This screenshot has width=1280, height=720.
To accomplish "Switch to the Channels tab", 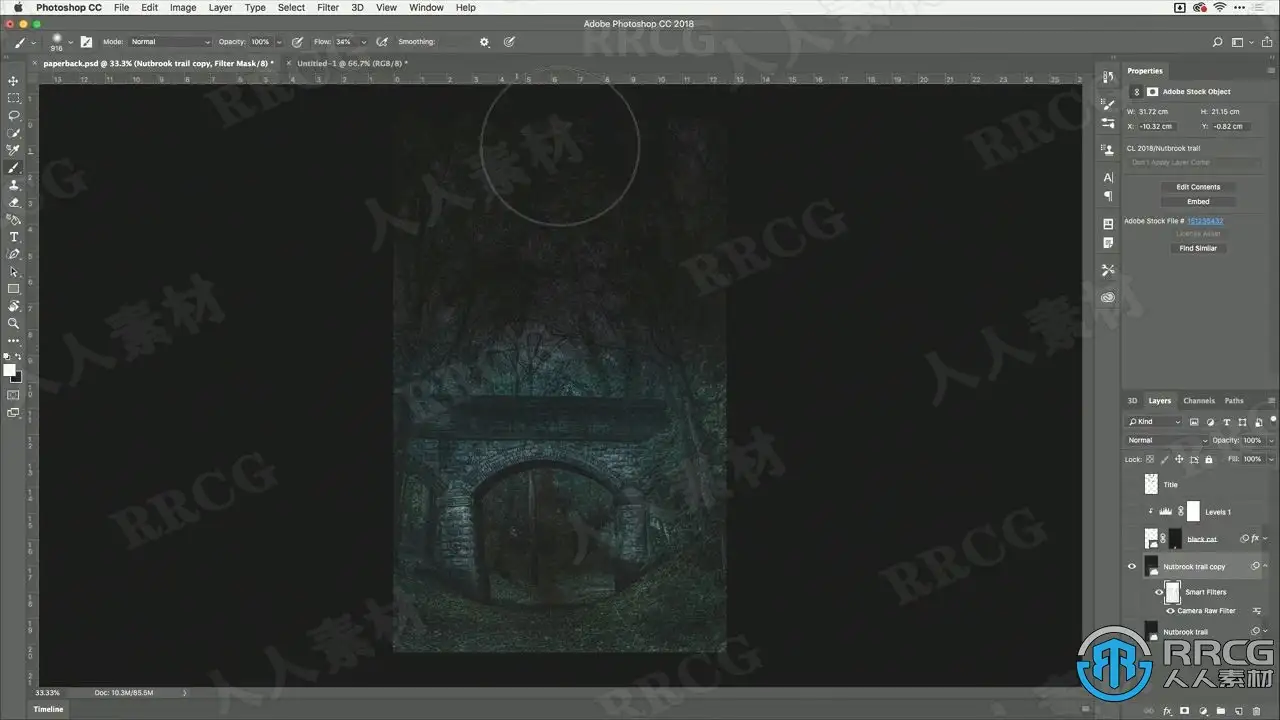I will pos(1198,401).
